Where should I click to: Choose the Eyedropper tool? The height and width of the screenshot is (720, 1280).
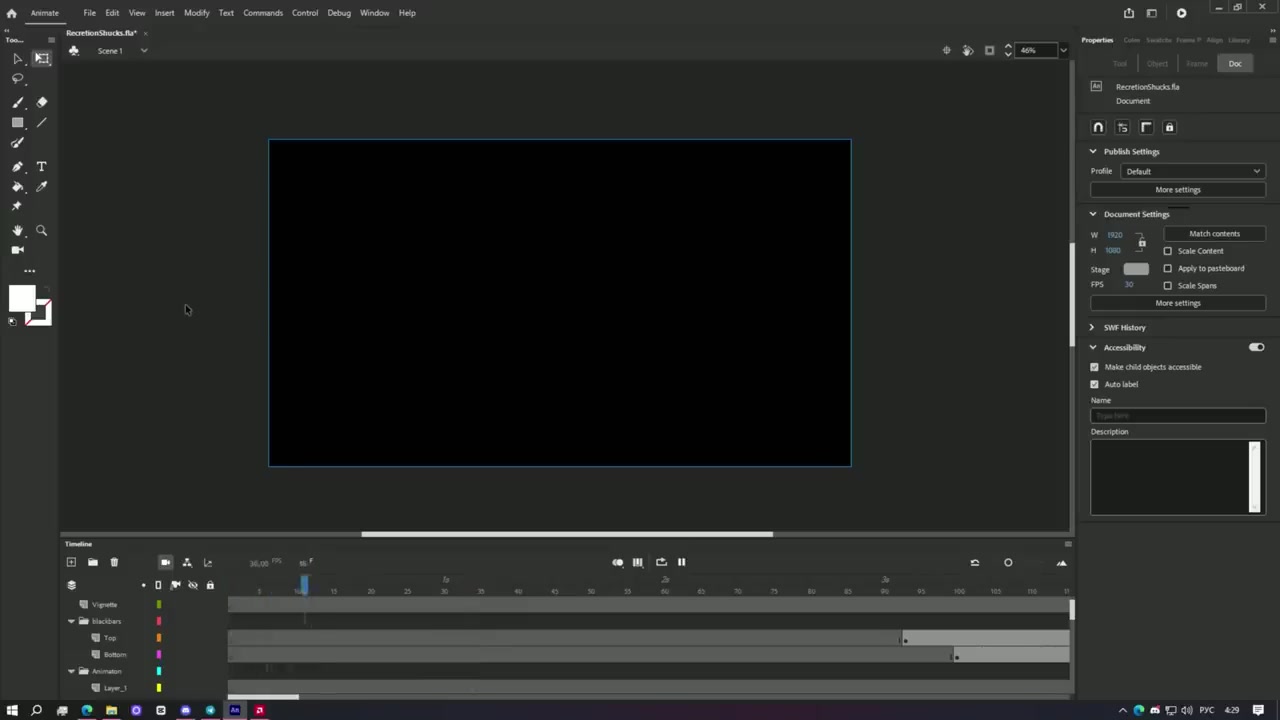(41, 187)
